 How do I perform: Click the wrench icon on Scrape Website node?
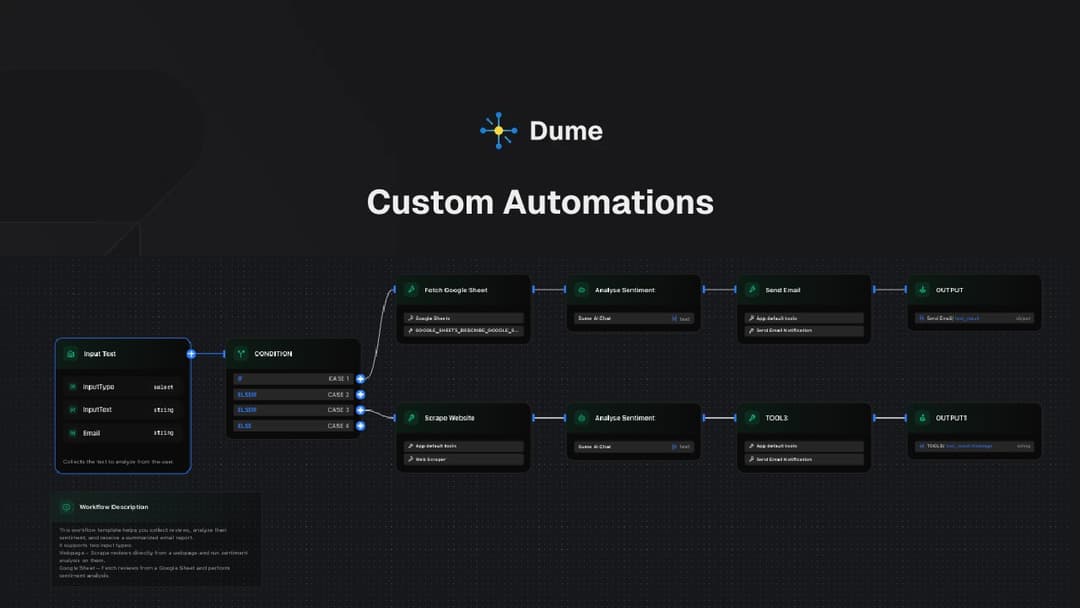[412, 418]
